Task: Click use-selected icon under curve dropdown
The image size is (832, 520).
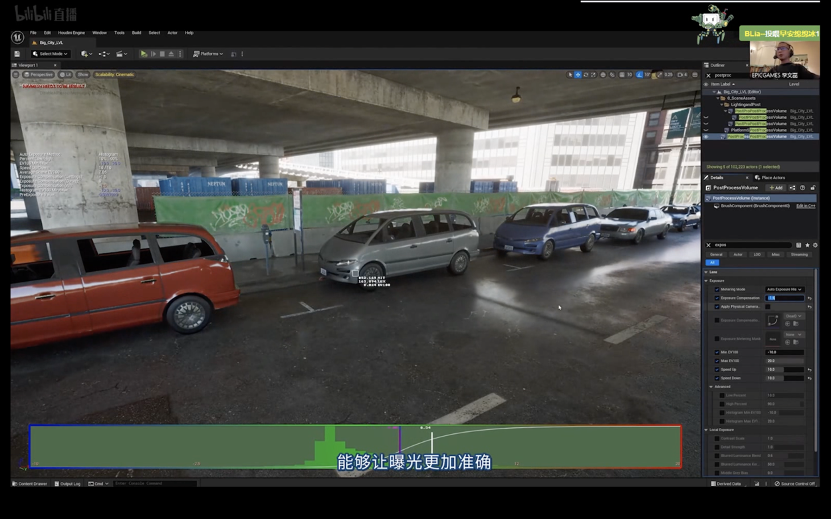Action: tap(788, 324)
